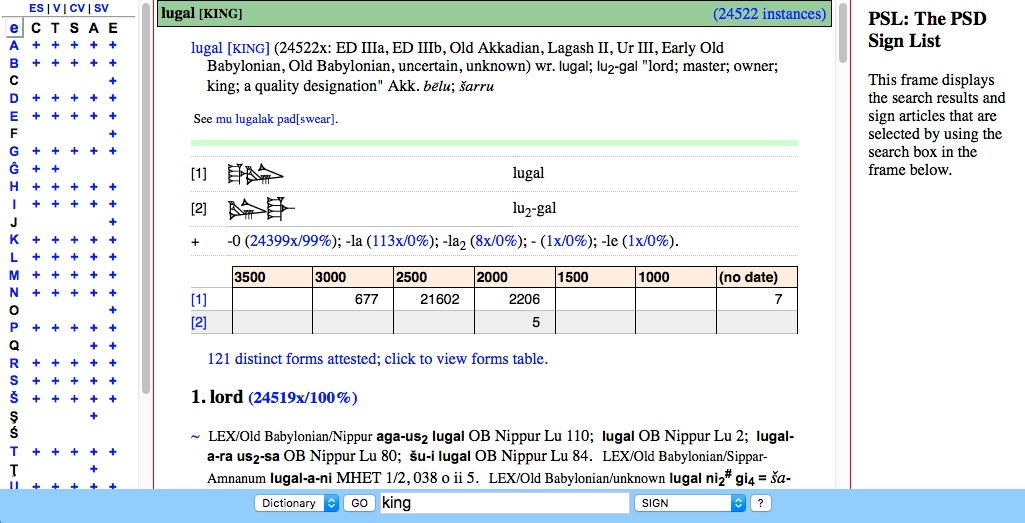This screenshot has height=523, width=1025.
Task: Select the plus marker in index row O
Action: click(x=113, y=310)
